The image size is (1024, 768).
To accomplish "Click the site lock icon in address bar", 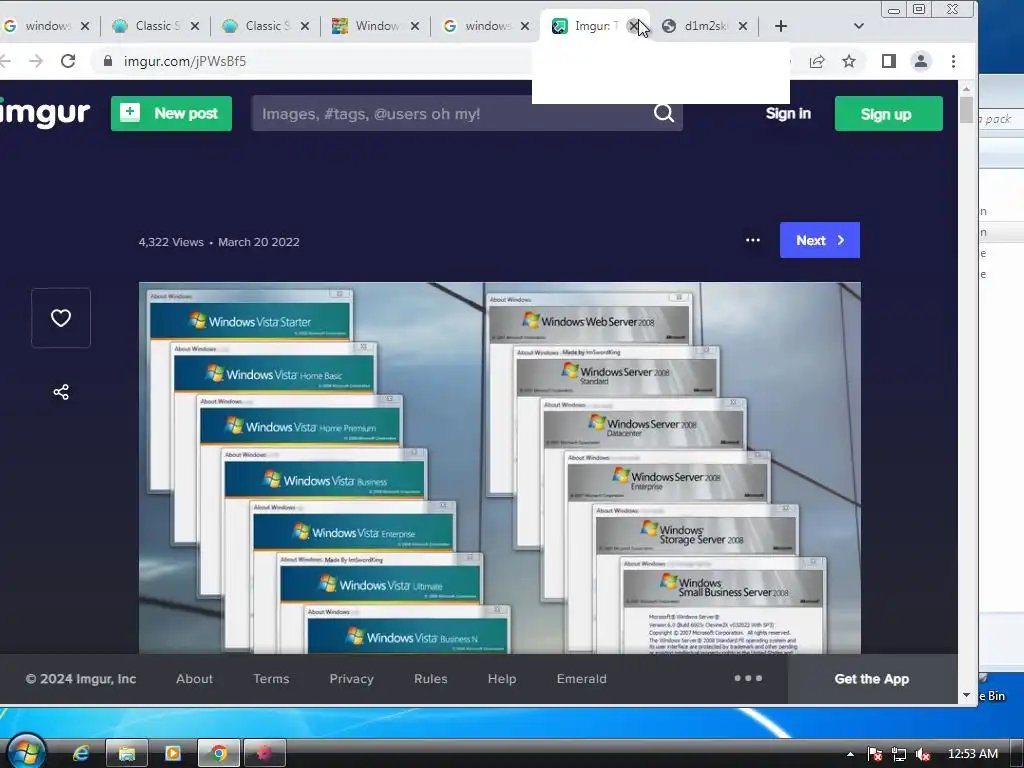I will (108, 61).
